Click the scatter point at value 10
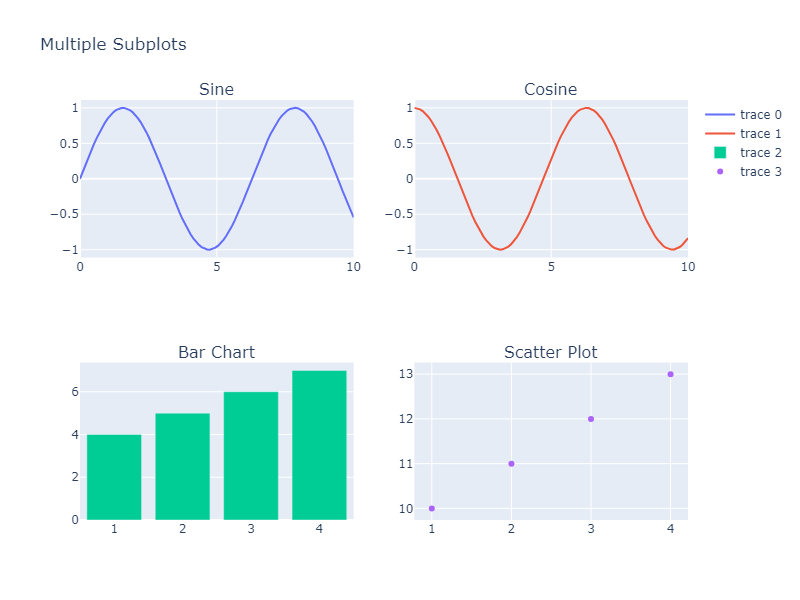The height and width of the screenshot is (600, 800). pyautogui.click(x=432, y=508)
